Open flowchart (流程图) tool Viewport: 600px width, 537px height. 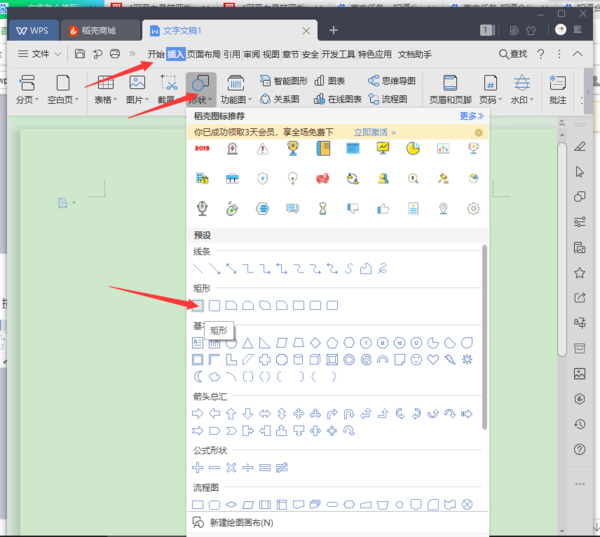point(388,99)
